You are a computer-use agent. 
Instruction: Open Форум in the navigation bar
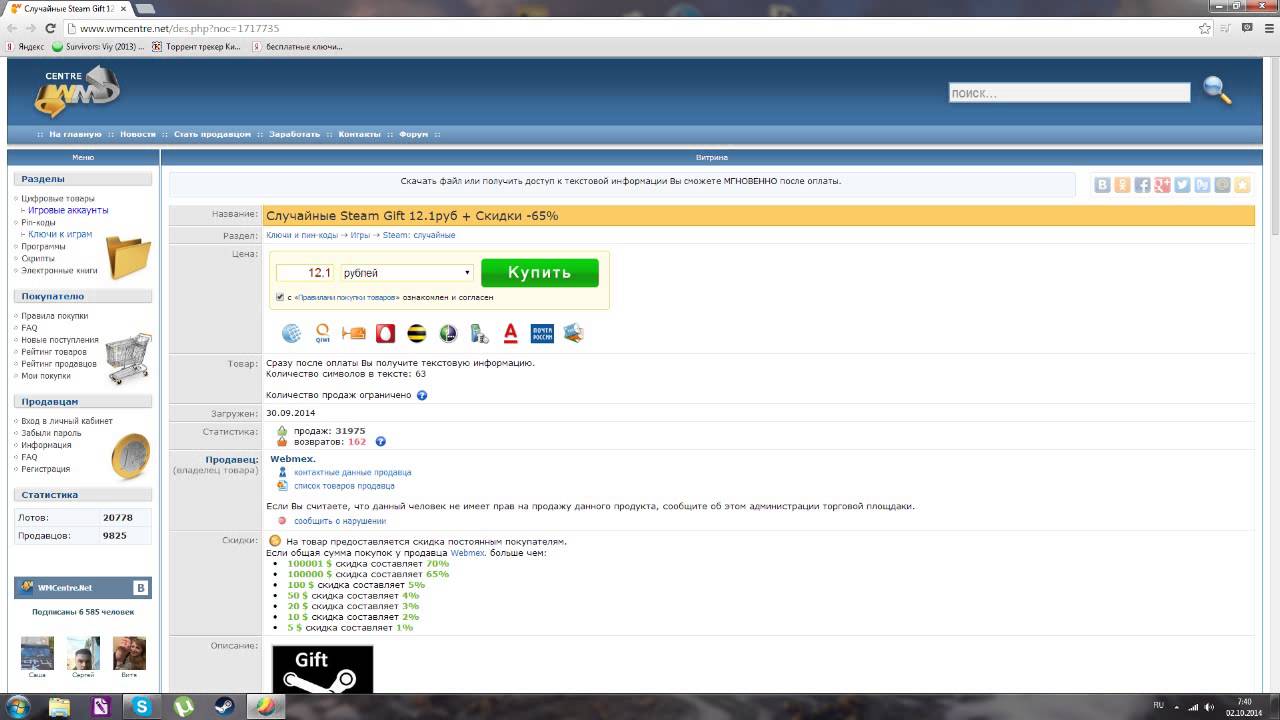coord(413,134)
